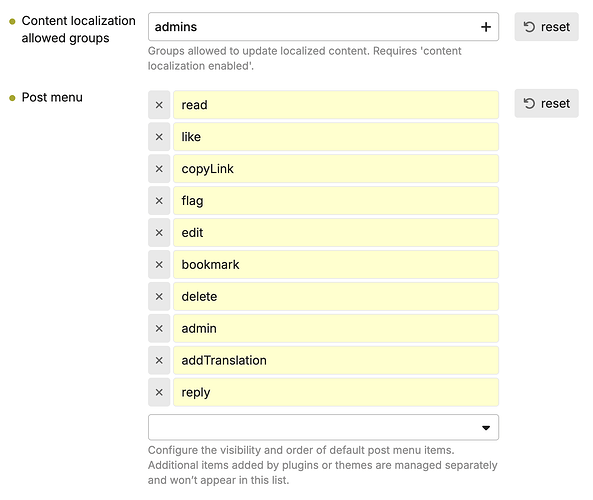
Task: Remove the 'like' item with its X
Action: coord(159,137)
